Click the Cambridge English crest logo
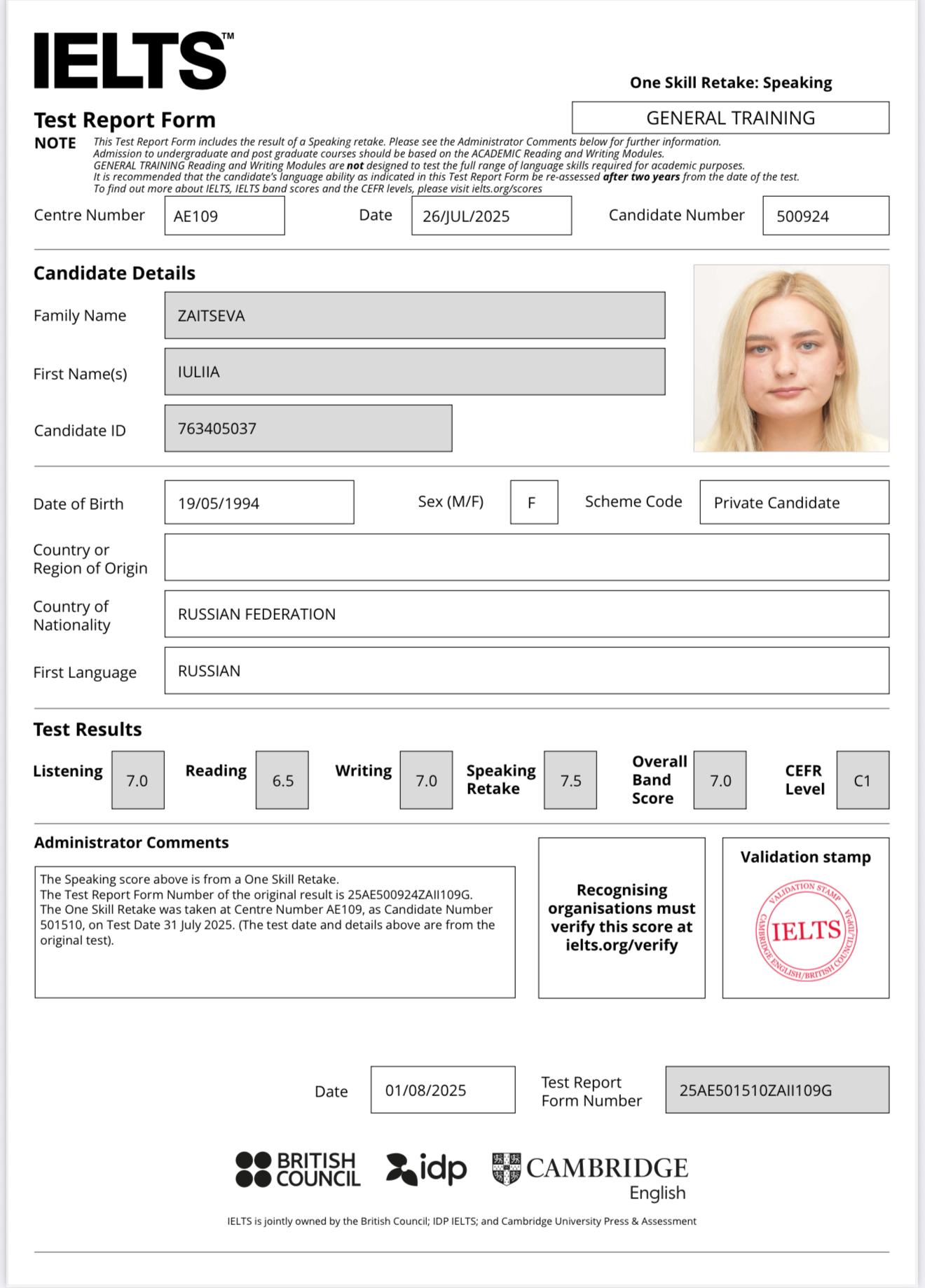925x1288 pixels. coord(507,1168)
